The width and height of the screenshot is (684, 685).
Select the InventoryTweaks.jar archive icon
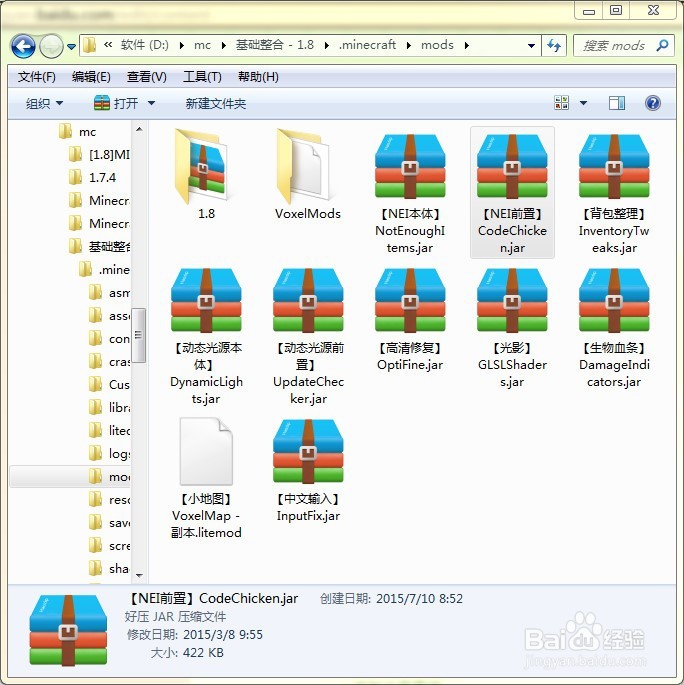pyautogui.click(x=614, y=166)
